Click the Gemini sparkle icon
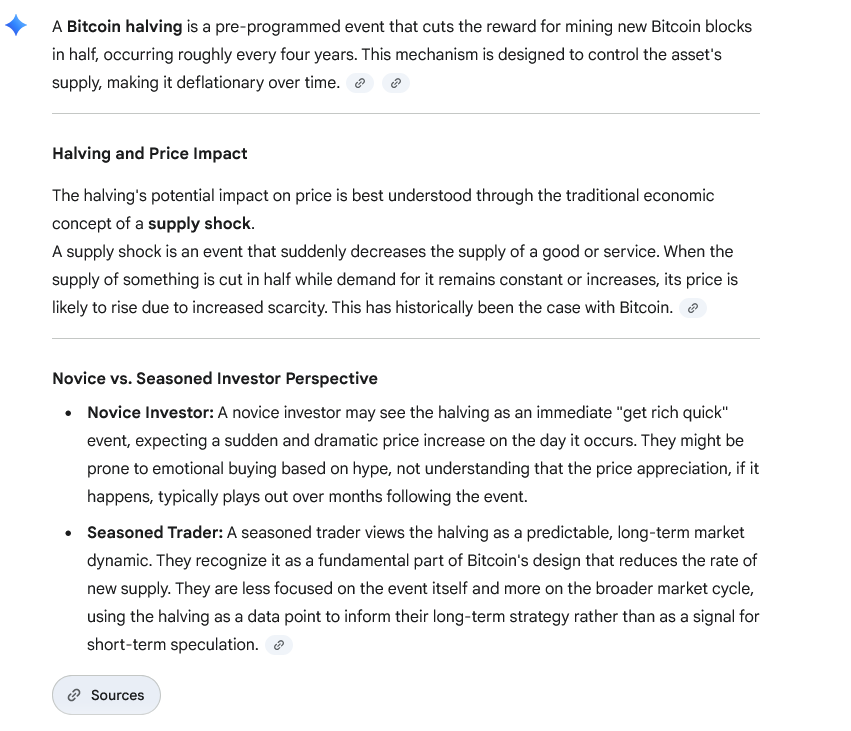 tap(15, 25)
